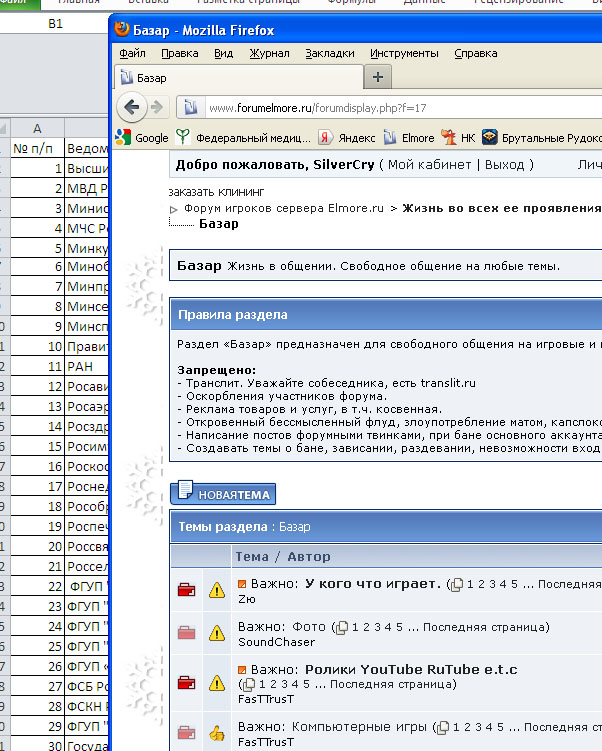Open a new tab with plus button

(x=377, y=77)
